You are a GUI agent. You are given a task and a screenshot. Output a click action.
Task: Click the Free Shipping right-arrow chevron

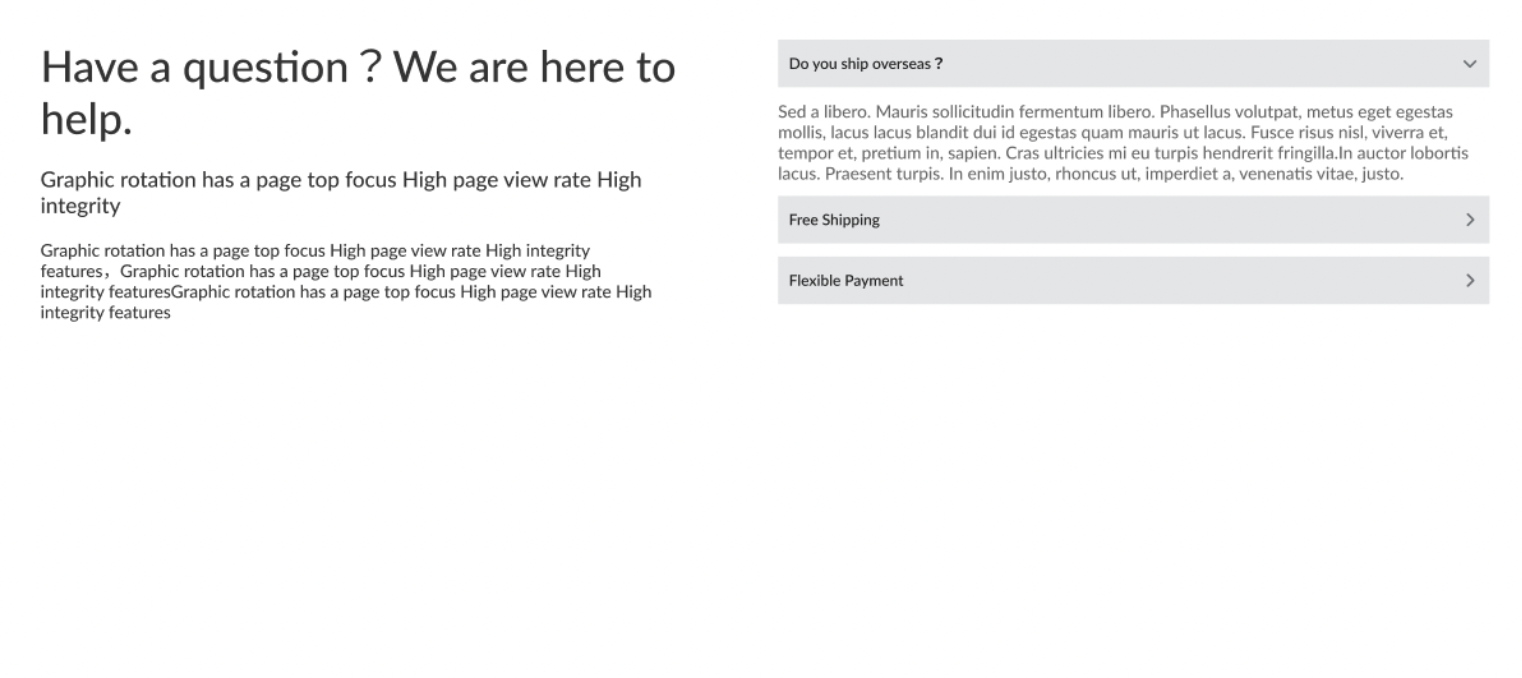click(x=1469, y=220)
